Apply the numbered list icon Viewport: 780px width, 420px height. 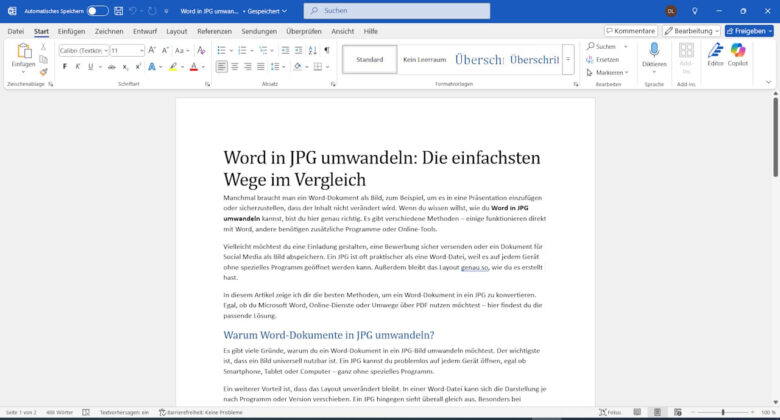(242, 50)
